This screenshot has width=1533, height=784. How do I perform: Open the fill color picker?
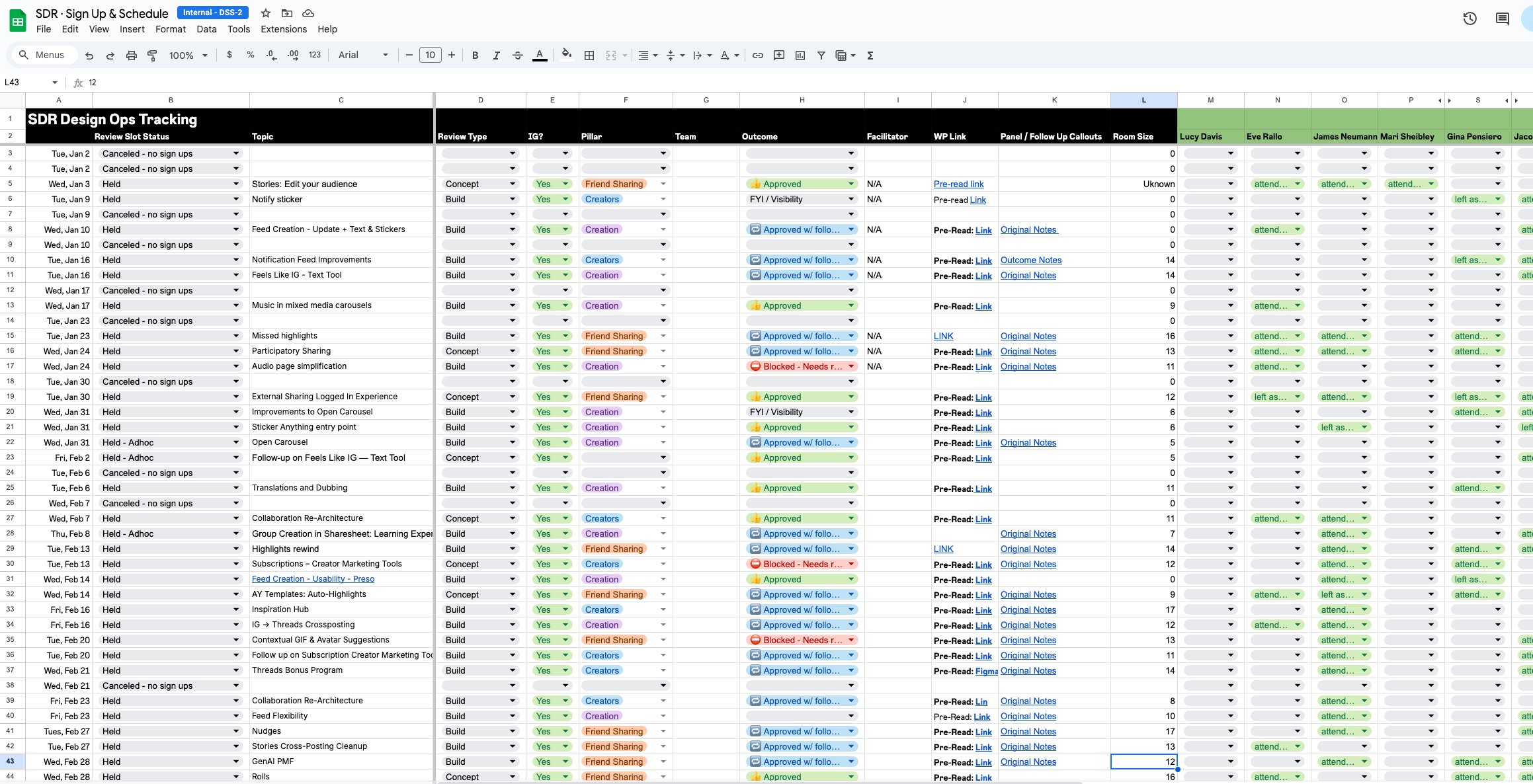(x=566, y=54)
